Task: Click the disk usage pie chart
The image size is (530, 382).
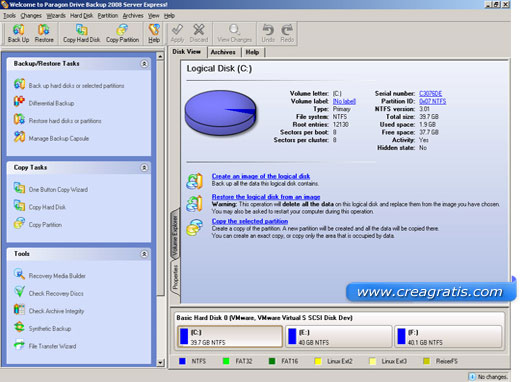Action: pyautogui.click(x=220, y=113)
